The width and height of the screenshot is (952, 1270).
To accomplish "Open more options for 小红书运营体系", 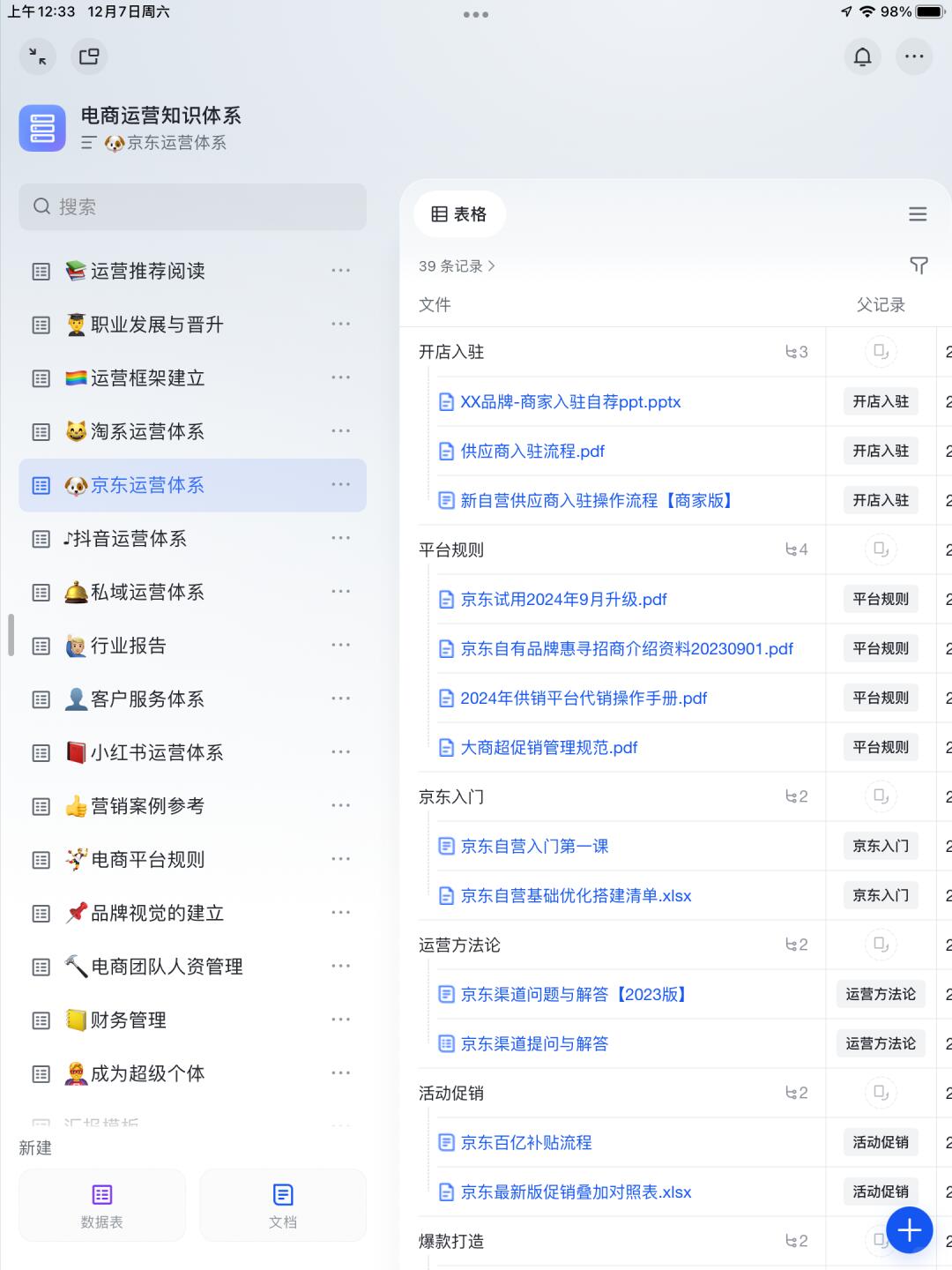I will pos(341,752).
